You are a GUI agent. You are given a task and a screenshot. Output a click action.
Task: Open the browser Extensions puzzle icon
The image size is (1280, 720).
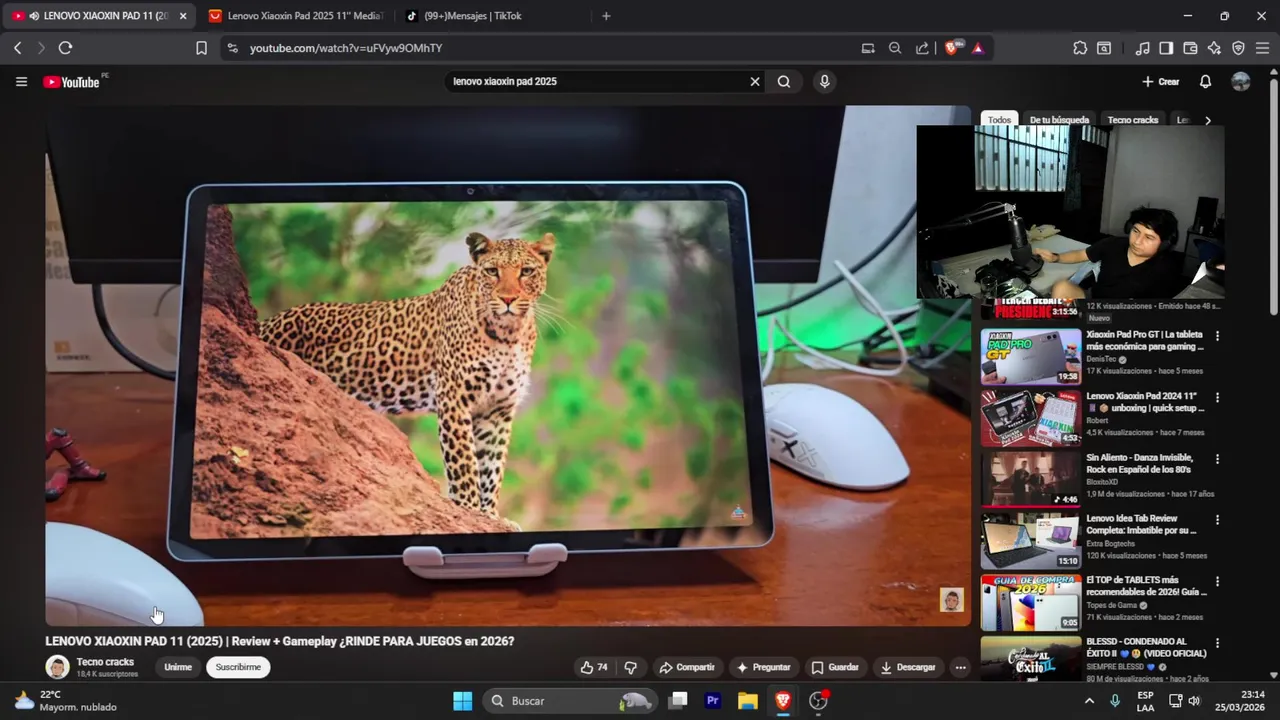pos(1080,48)
